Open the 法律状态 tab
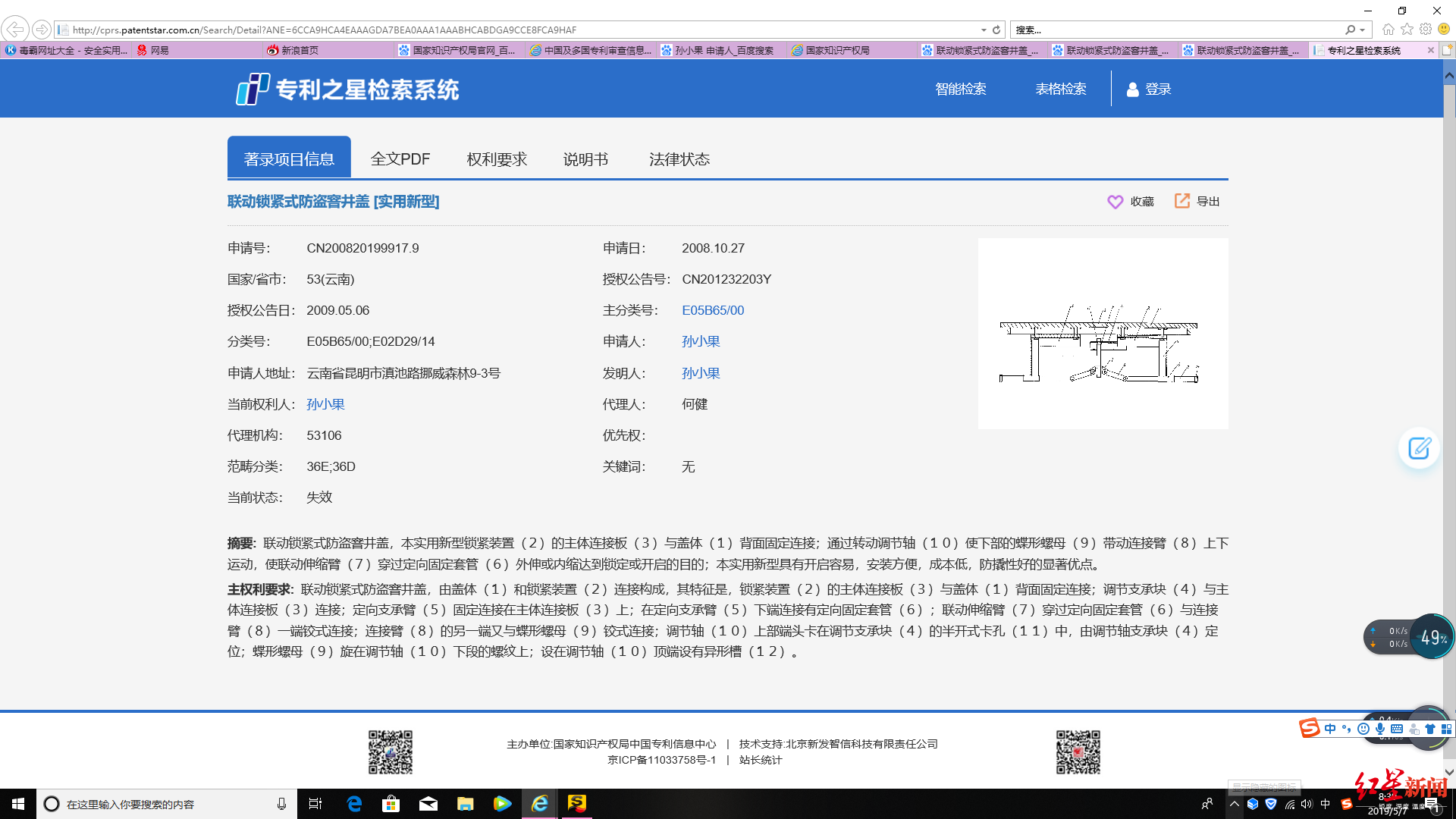 click(x=679, y=159)
